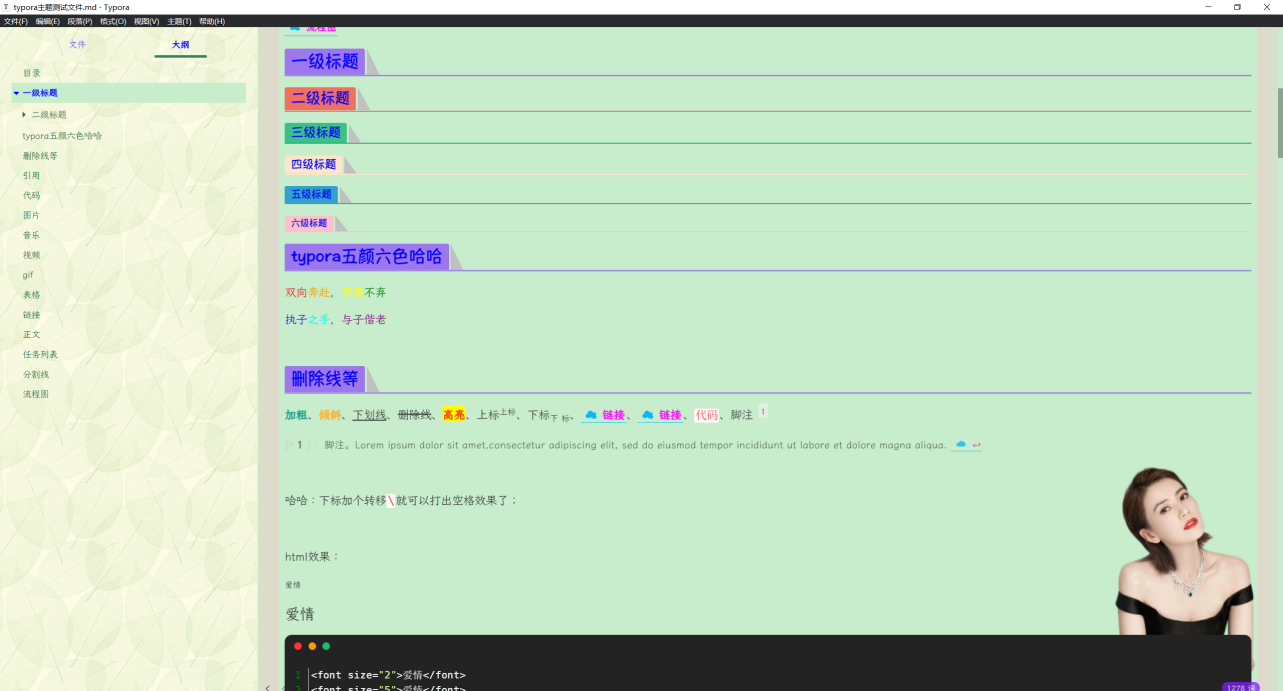This screenshot has width=1283, height=691.
Task: Click the vertical scrollbar thumb
Action: click(x=1279, y=123)
